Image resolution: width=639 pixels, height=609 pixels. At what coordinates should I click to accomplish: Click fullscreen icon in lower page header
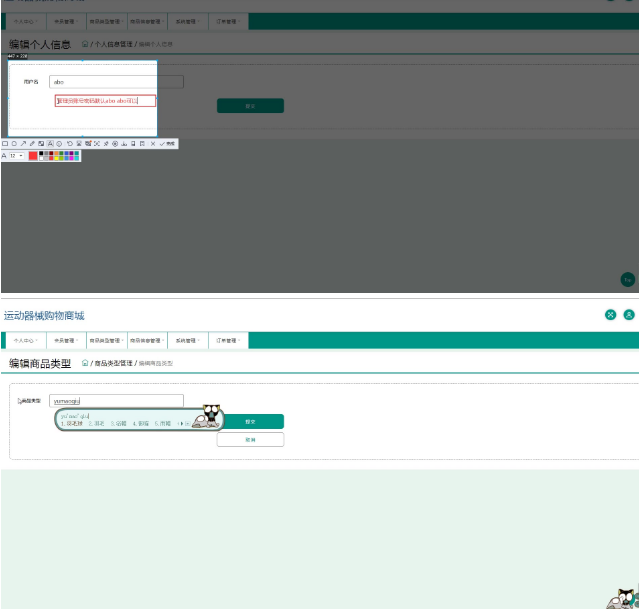pos(610,315)
